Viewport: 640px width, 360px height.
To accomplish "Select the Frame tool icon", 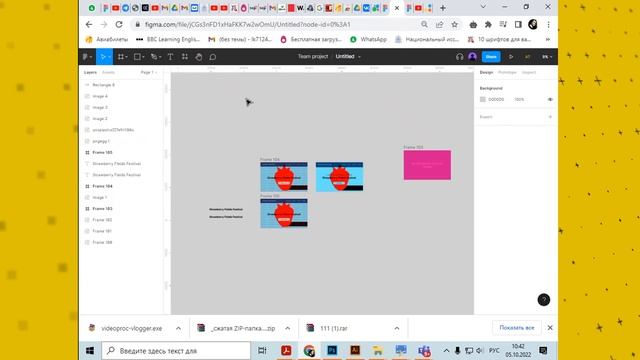I will [120, 57].
